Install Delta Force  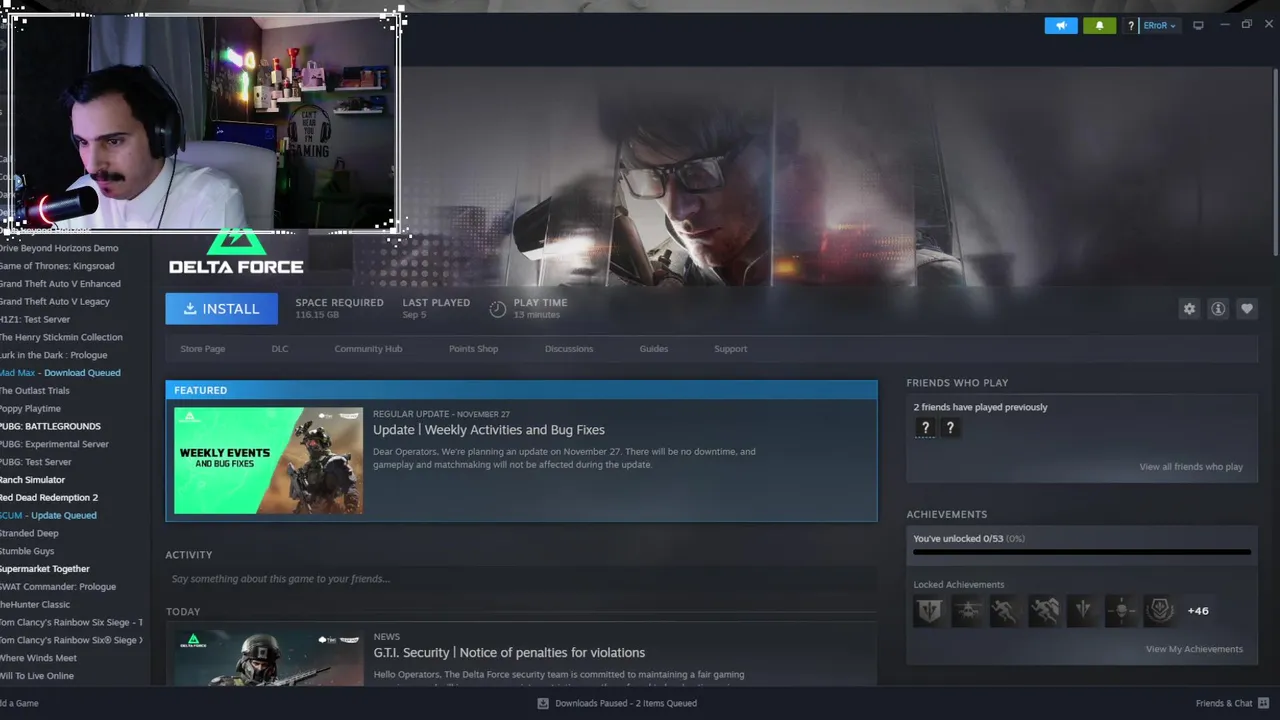pos(221,309)
